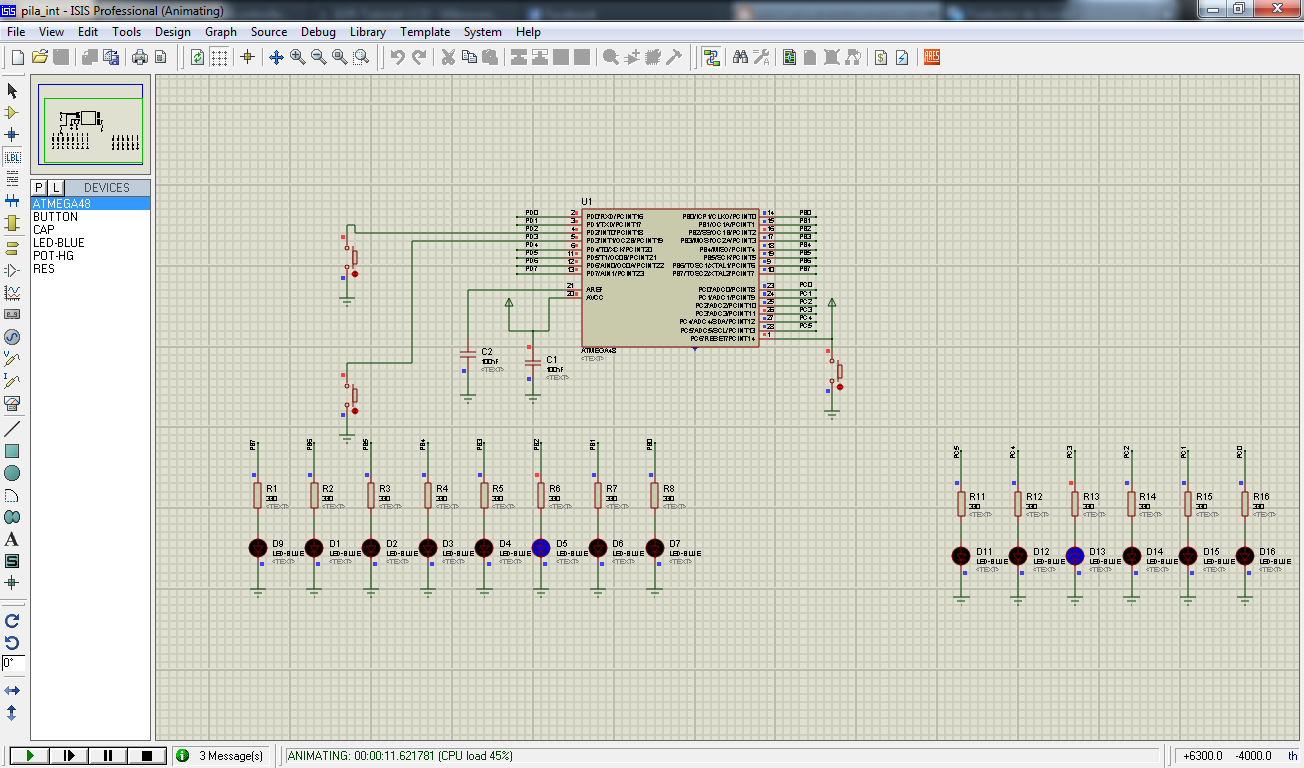
Task: Open the Debug menu
Action: [x=318, y=31]
